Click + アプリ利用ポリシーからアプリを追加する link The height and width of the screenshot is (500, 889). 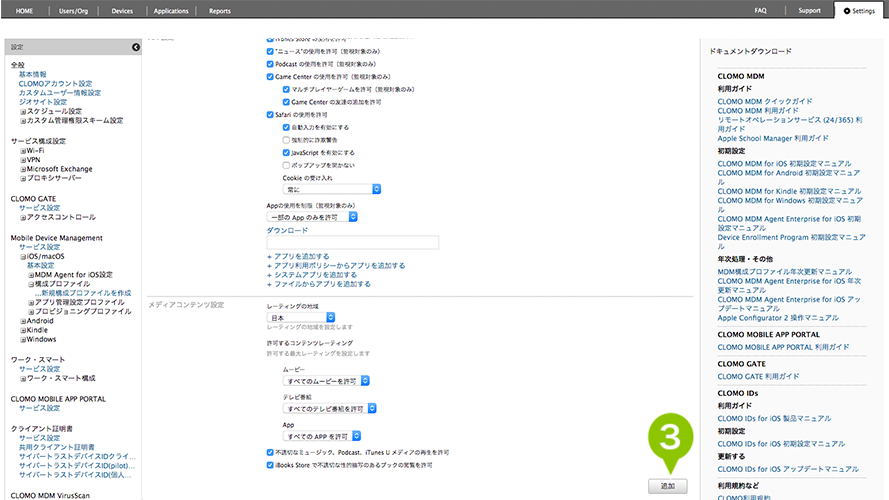tap(336, 265)
